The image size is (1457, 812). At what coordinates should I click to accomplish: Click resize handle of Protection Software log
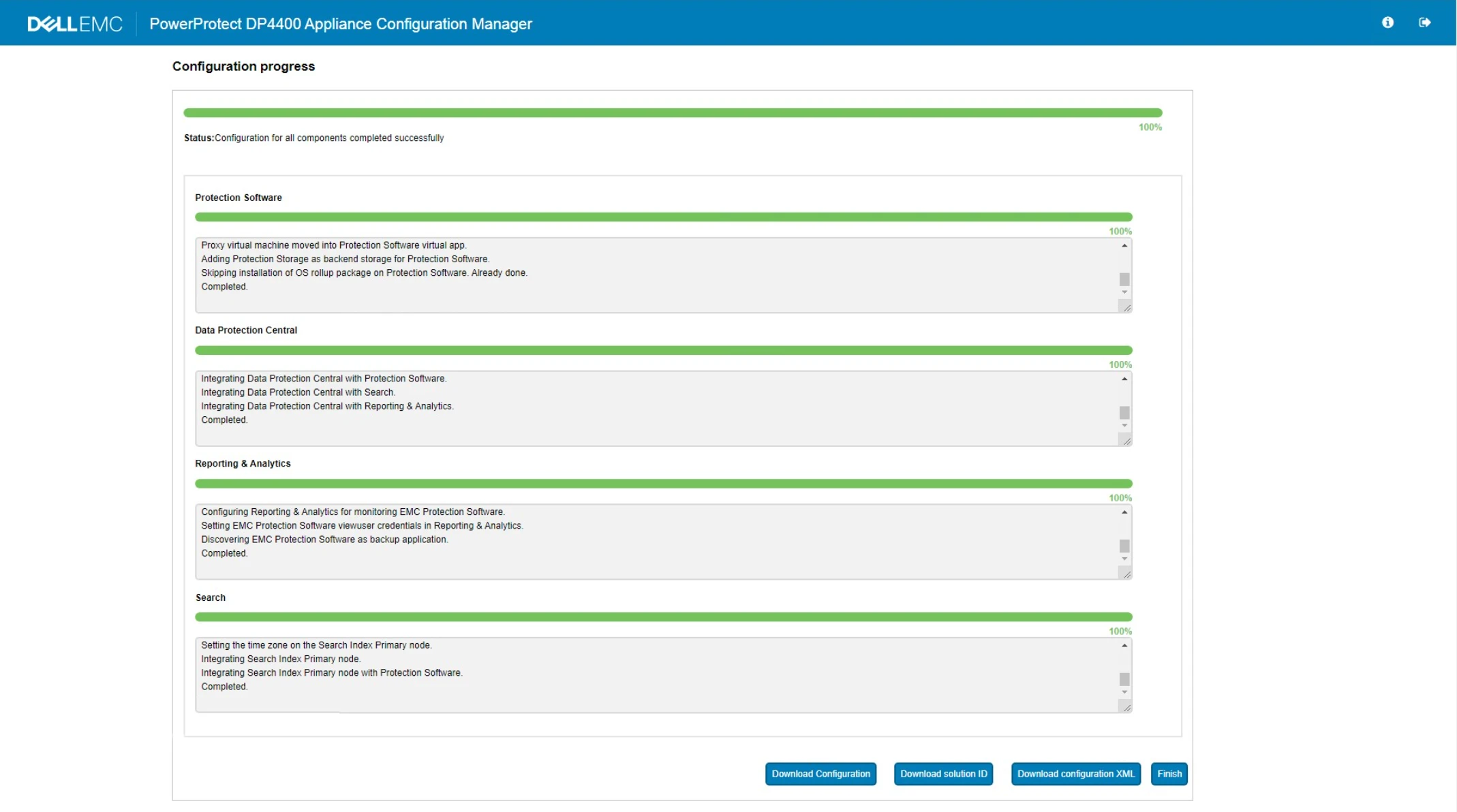pyautogui.click(x=1126, y=308)
